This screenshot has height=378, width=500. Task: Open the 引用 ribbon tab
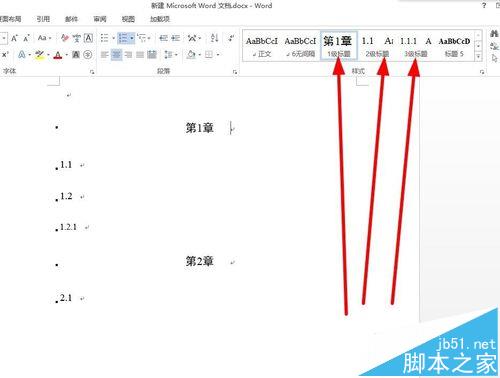click(x=43, y=19)
